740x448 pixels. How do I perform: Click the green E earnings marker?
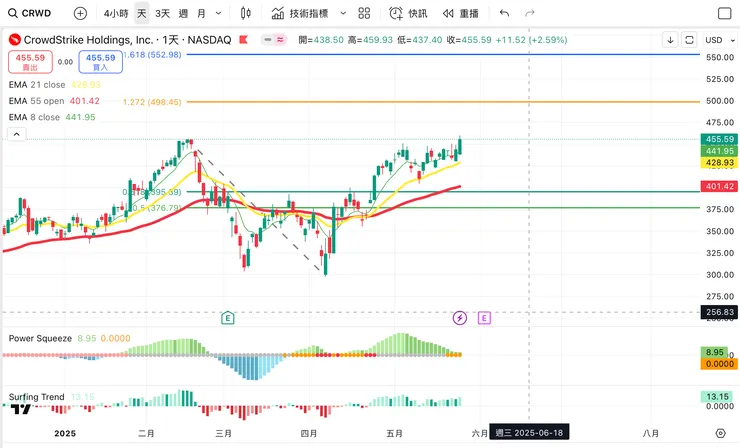click(228, 318)
